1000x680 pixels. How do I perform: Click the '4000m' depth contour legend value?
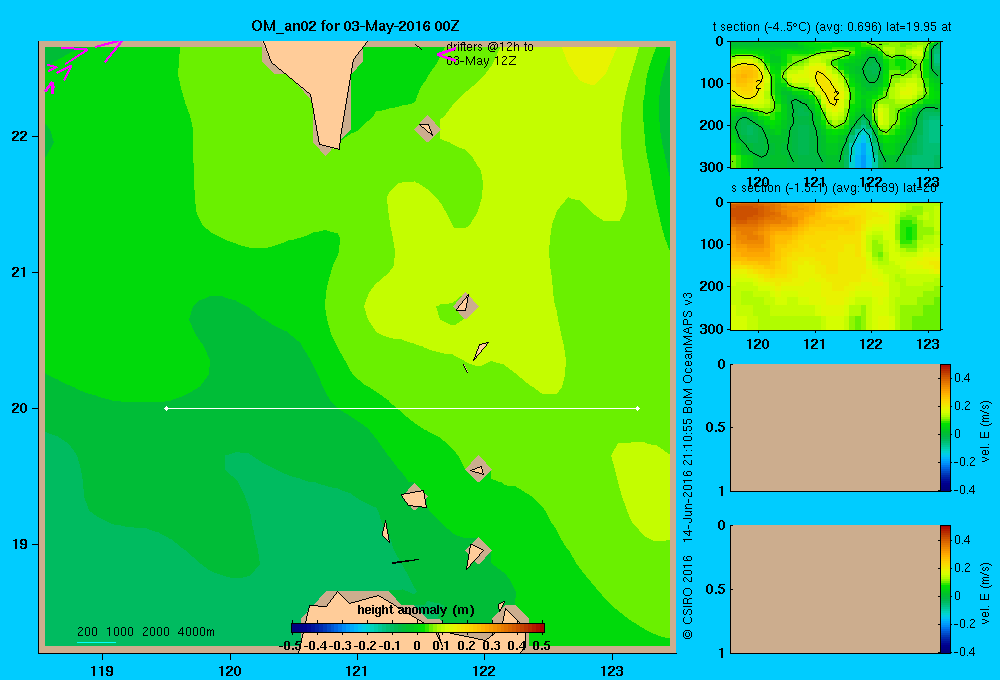196,632
